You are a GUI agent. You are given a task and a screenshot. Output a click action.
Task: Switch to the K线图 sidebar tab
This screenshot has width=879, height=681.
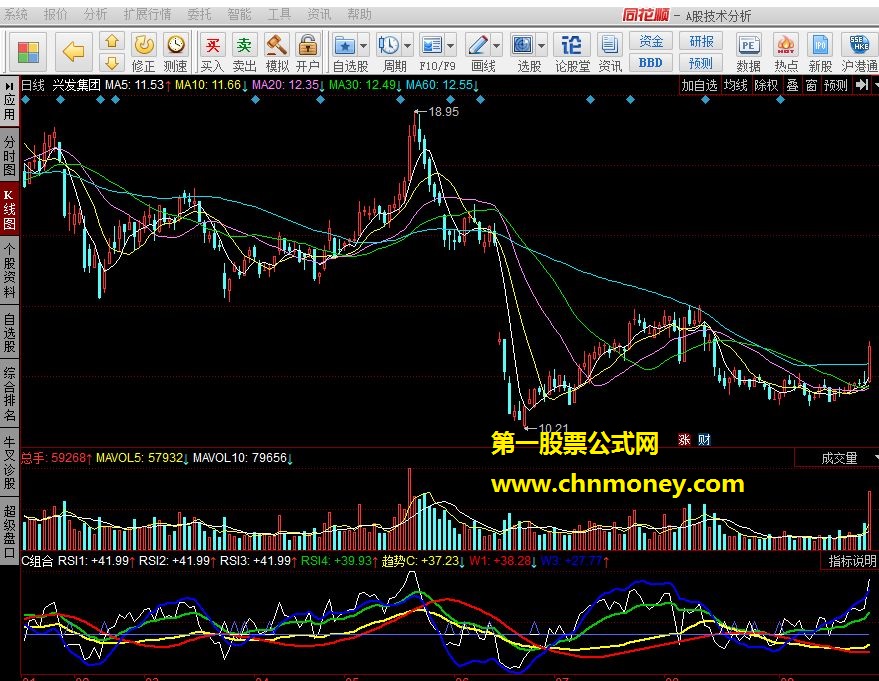pyautogui.click(x=9, y=210)
